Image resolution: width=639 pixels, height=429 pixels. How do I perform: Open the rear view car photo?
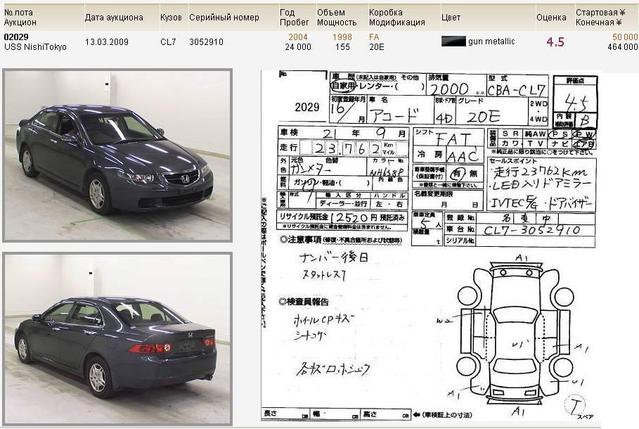tap(117, 339)
